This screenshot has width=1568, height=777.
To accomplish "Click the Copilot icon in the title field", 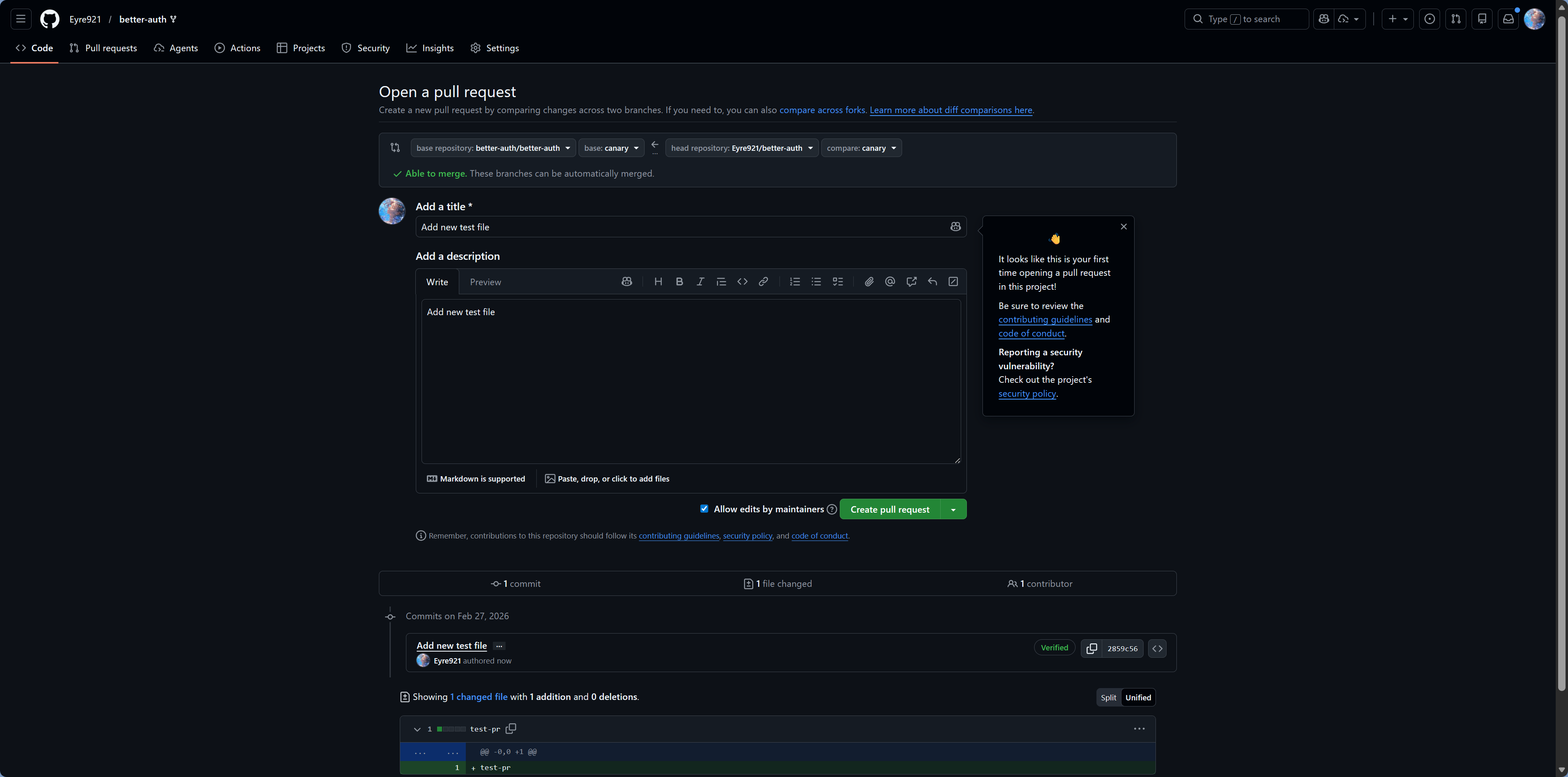I will point(955,227).
